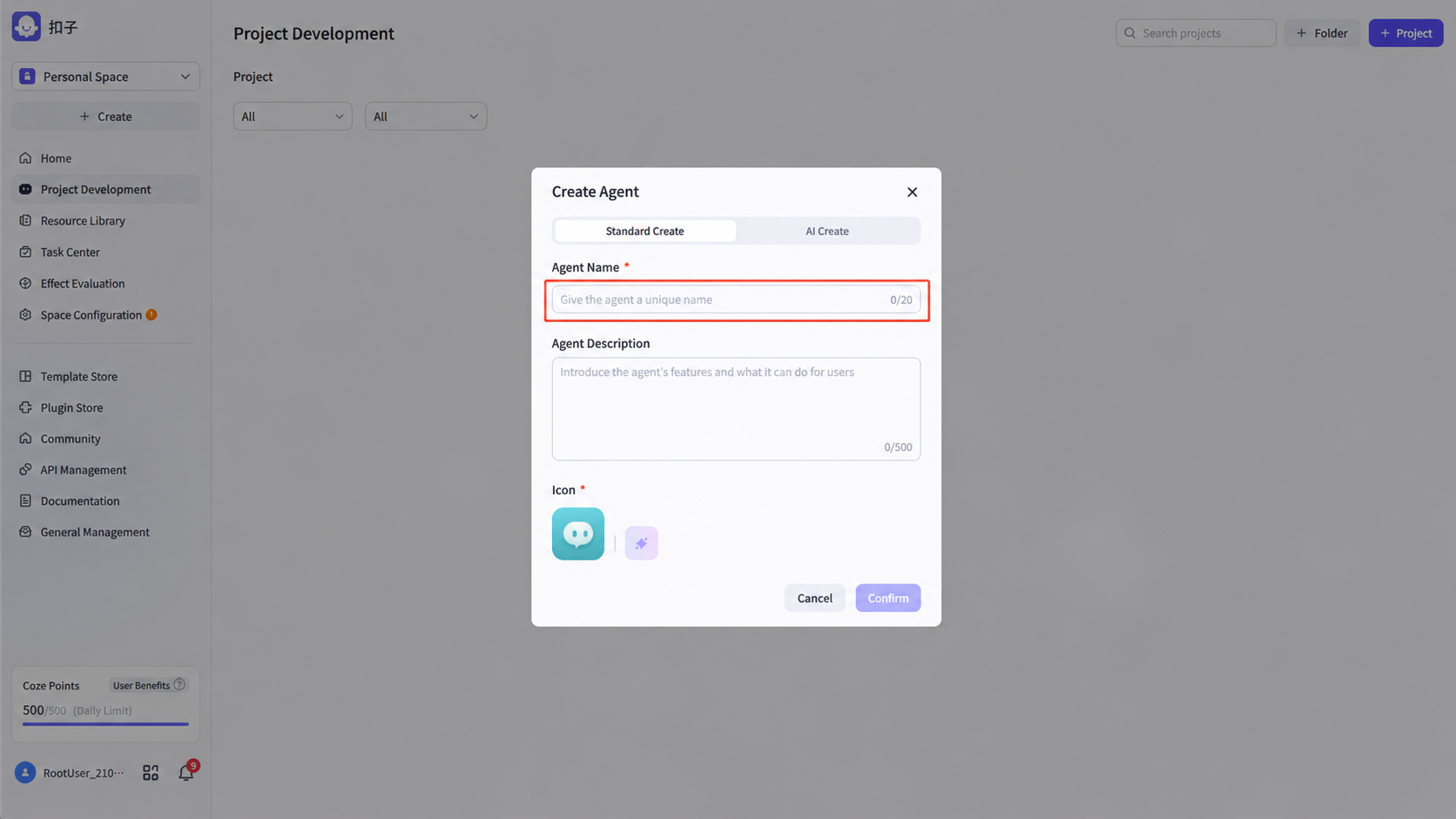The height and width of the screenshot is (819, 1456).
Task: Click the Coze logo icon
Action: click(x=26, y=26)
